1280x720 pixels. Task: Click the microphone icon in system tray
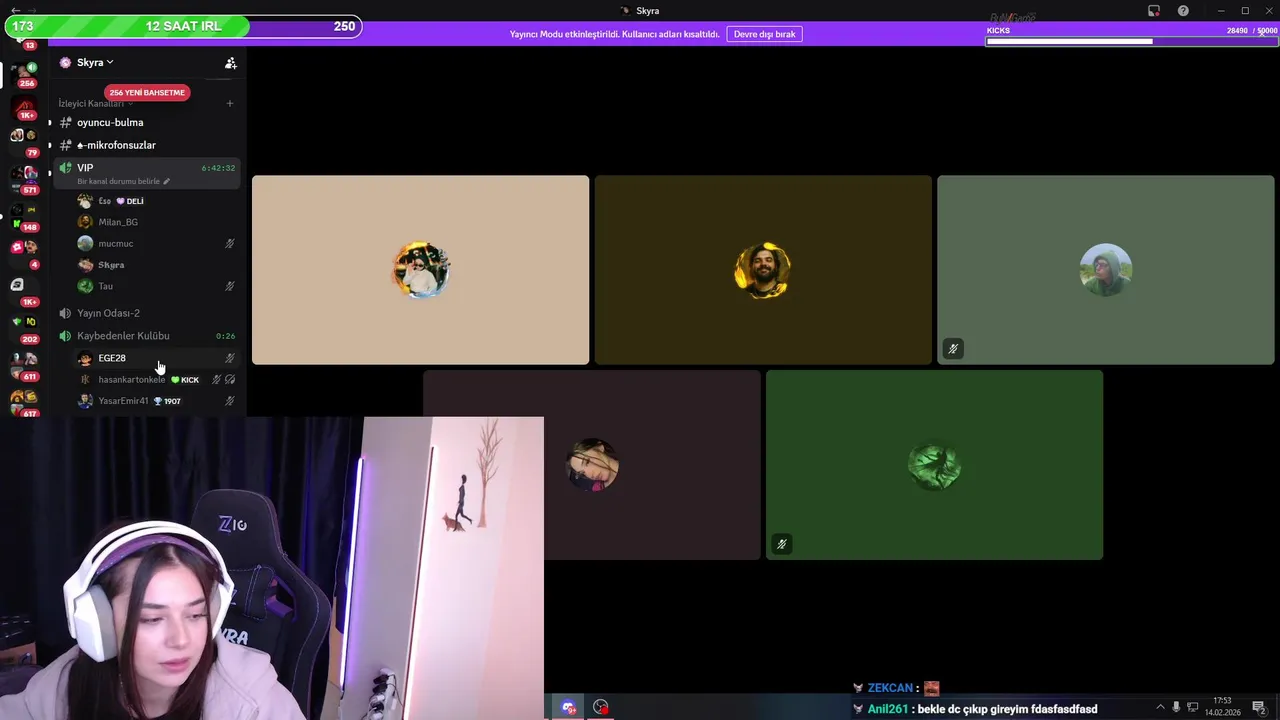pos(1176,707)
